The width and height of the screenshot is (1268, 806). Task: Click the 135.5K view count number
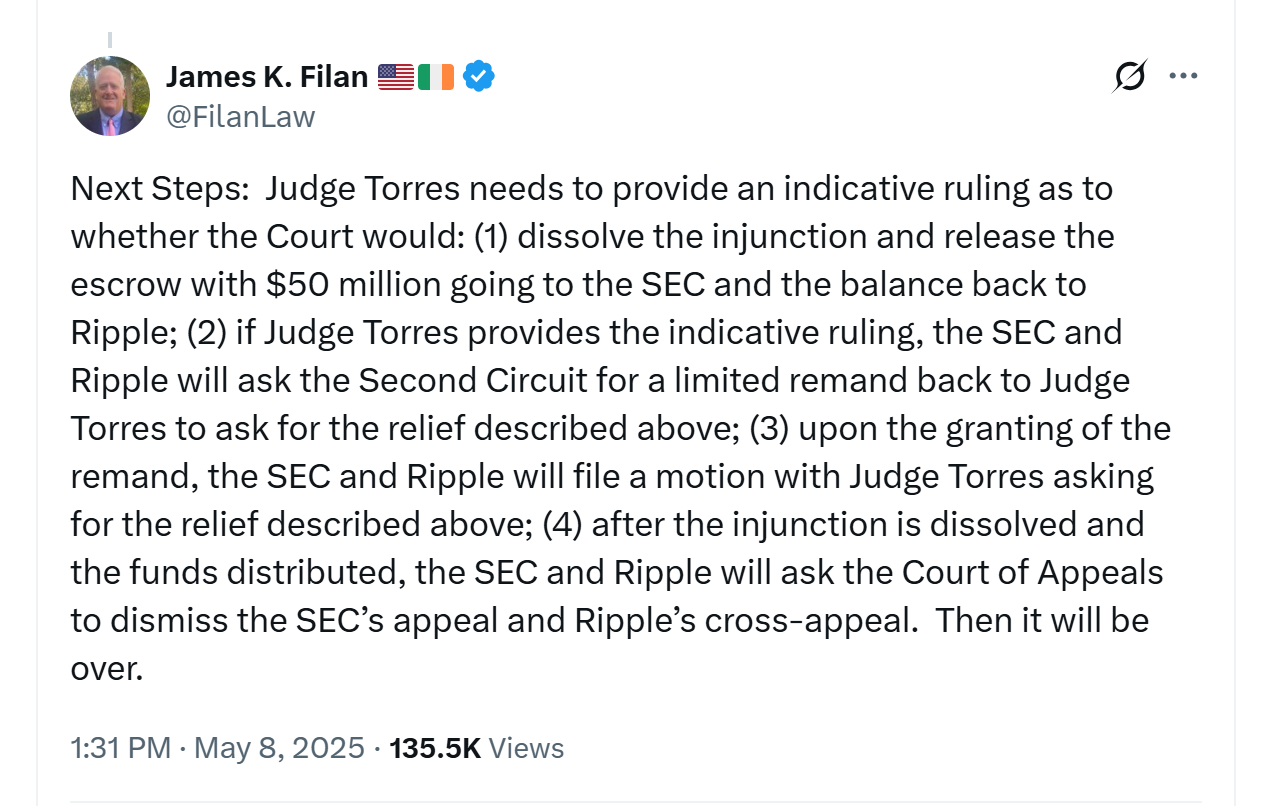pyautogui.click(x=435, y=748)
